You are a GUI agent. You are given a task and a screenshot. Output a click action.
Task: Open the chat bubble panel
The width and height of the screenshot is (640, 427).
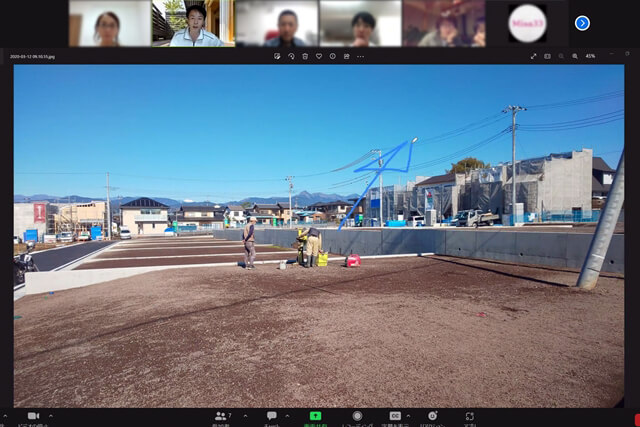271,416
